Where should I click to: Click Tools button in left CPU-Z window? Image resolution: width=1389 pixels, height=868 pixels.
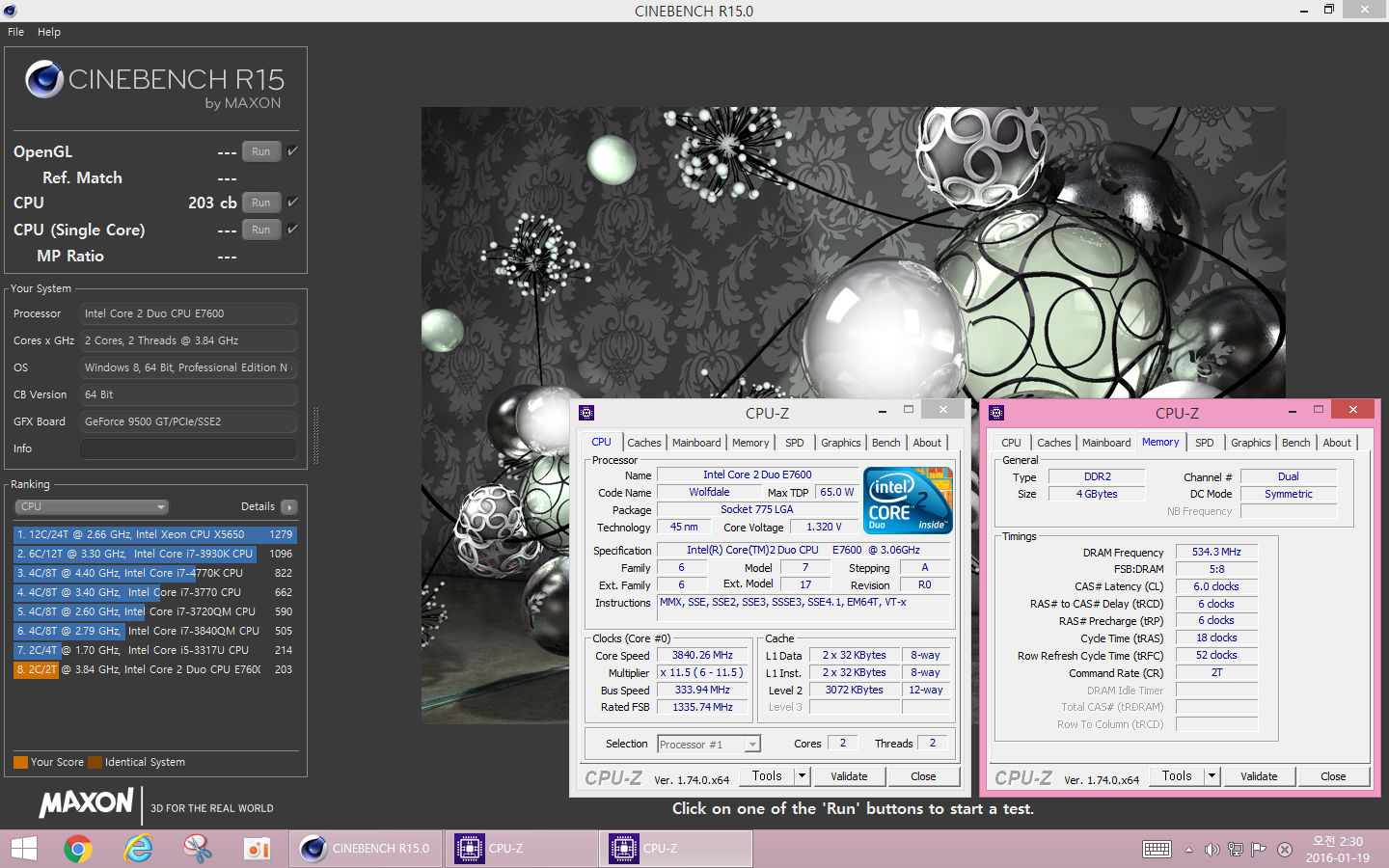pyautogui.click(x=767, y=776)
